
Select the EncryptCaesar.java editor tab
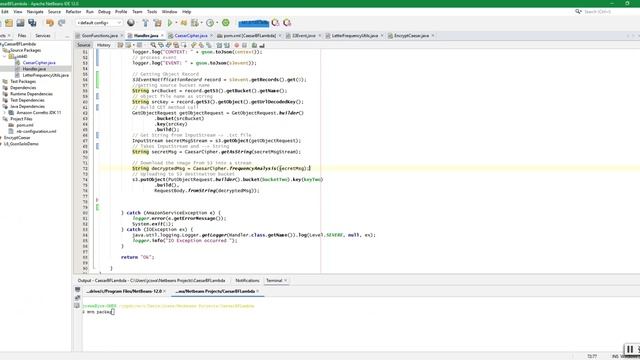(411, 36)
